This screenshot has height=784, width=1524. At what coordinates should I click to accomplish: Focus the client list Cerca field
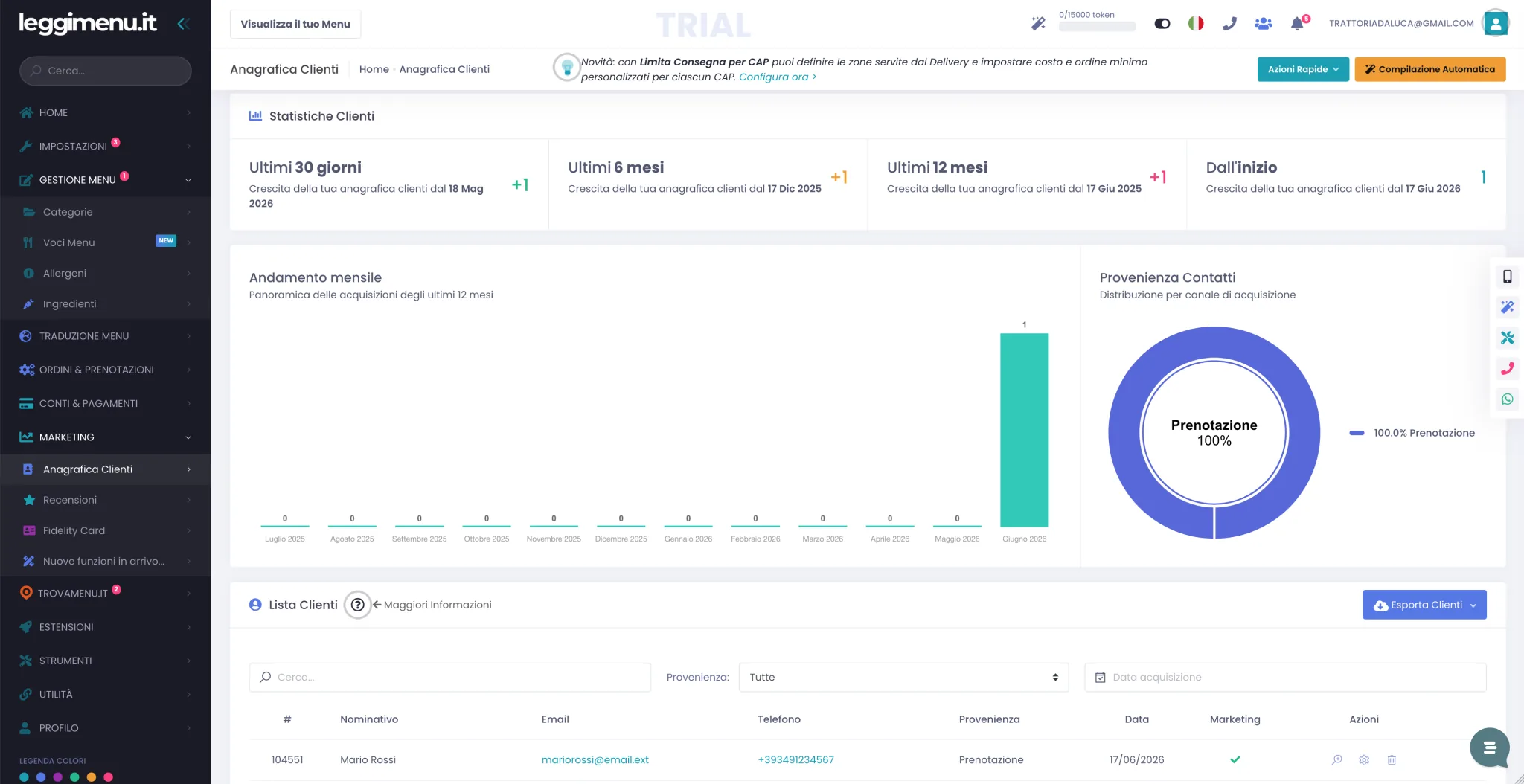point(449,677)
